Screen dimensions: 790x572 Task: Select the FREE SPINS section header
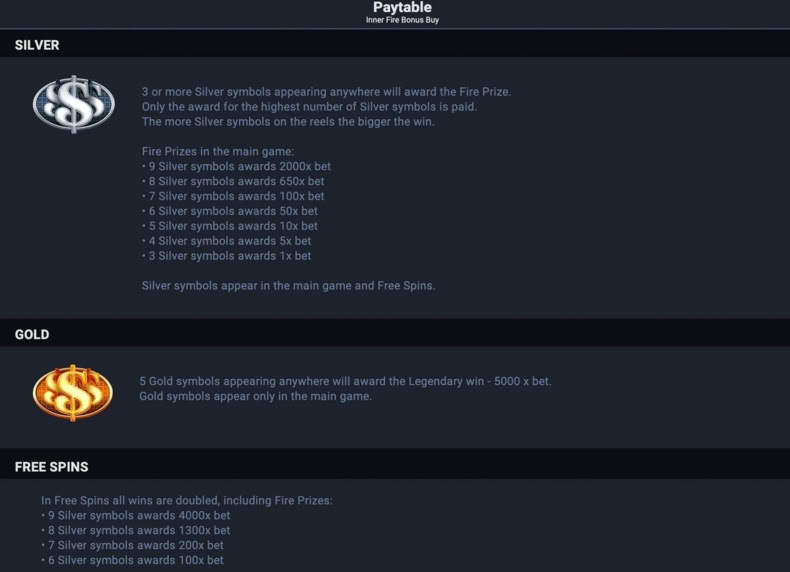[51, 467]
